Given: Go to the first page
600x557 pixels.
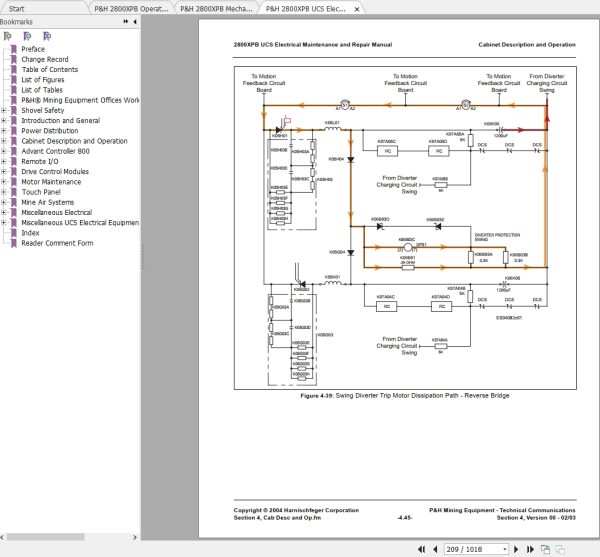Looking at the screenshot, I should (x=421, y=549).
